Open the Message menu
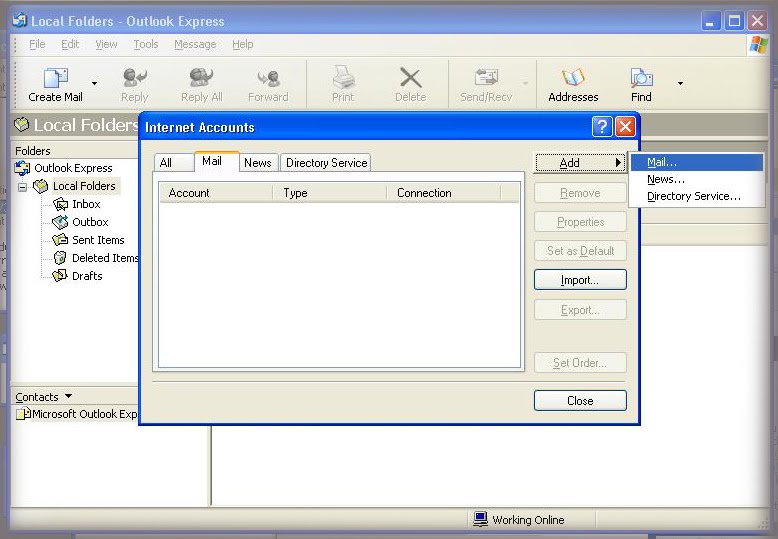 pos(195,45)
